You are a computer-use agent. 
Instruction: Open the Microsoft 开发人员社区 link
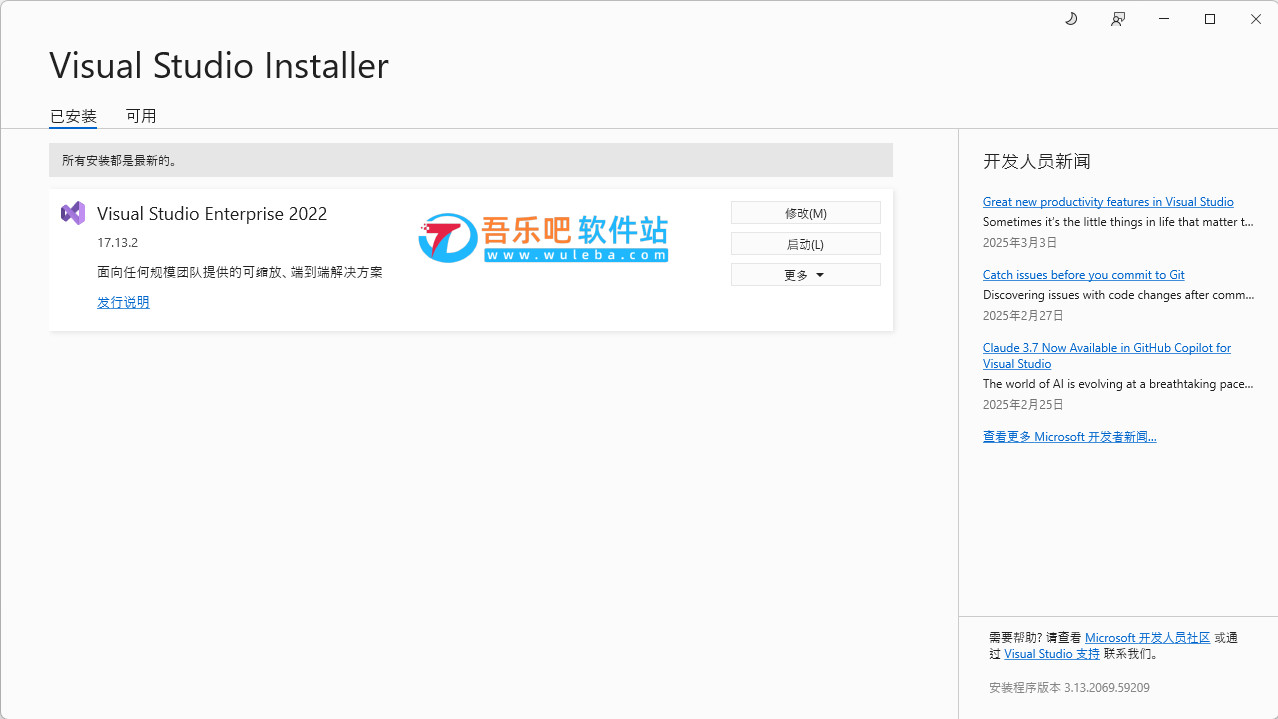(1147, 638)
